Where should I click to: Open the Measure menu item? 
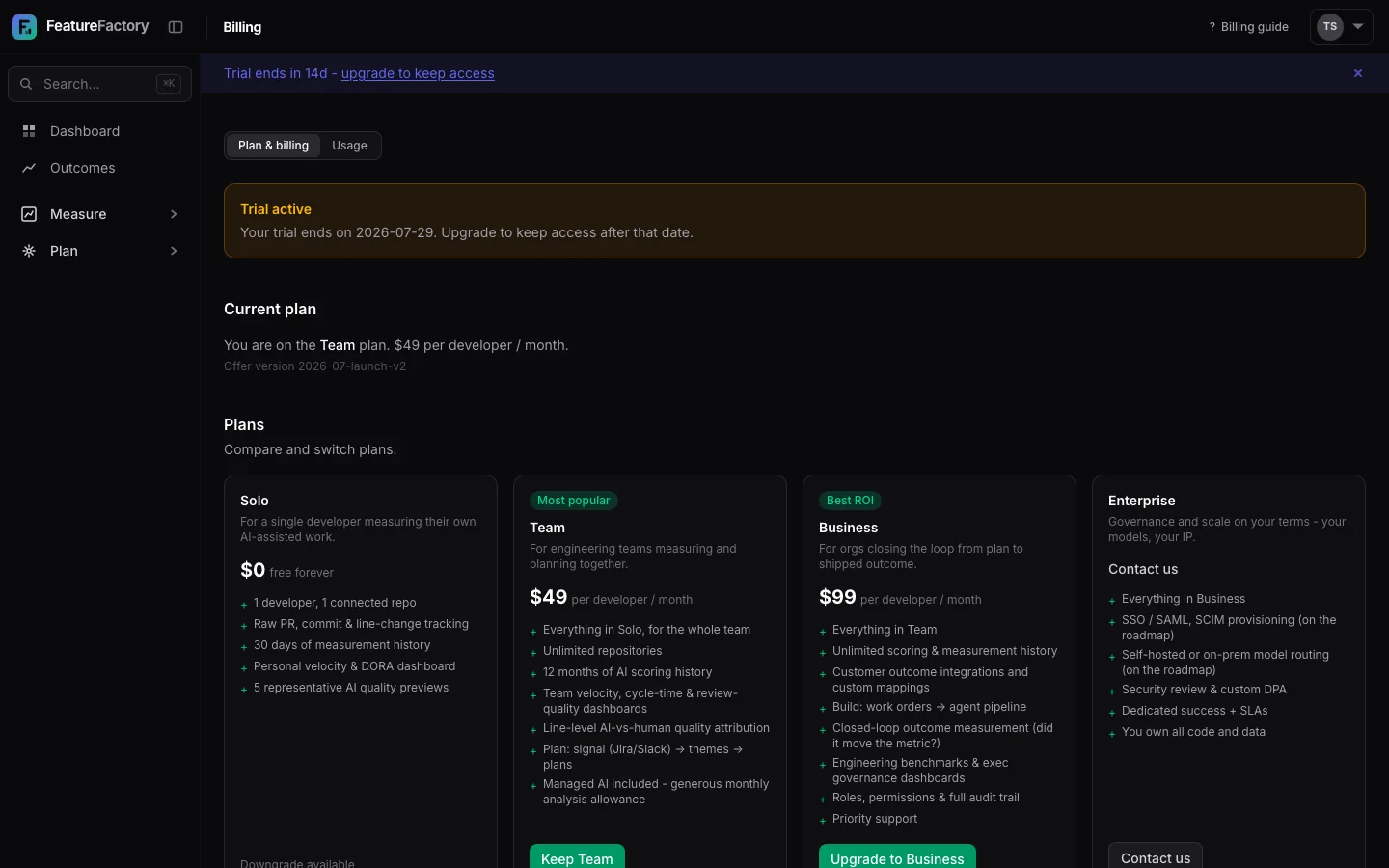99,214
